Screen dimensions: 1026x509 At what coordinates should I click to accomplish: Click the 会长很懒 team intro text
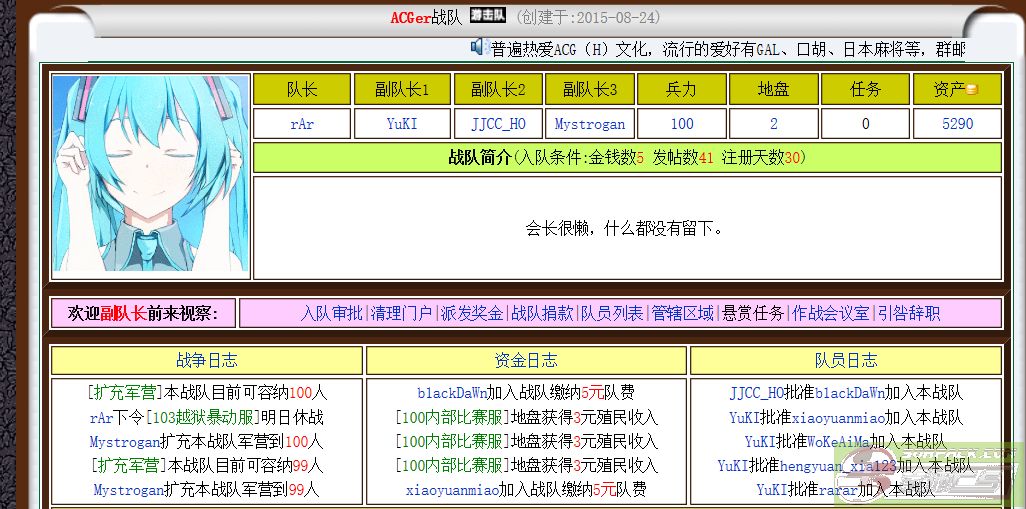coord(624,228)
